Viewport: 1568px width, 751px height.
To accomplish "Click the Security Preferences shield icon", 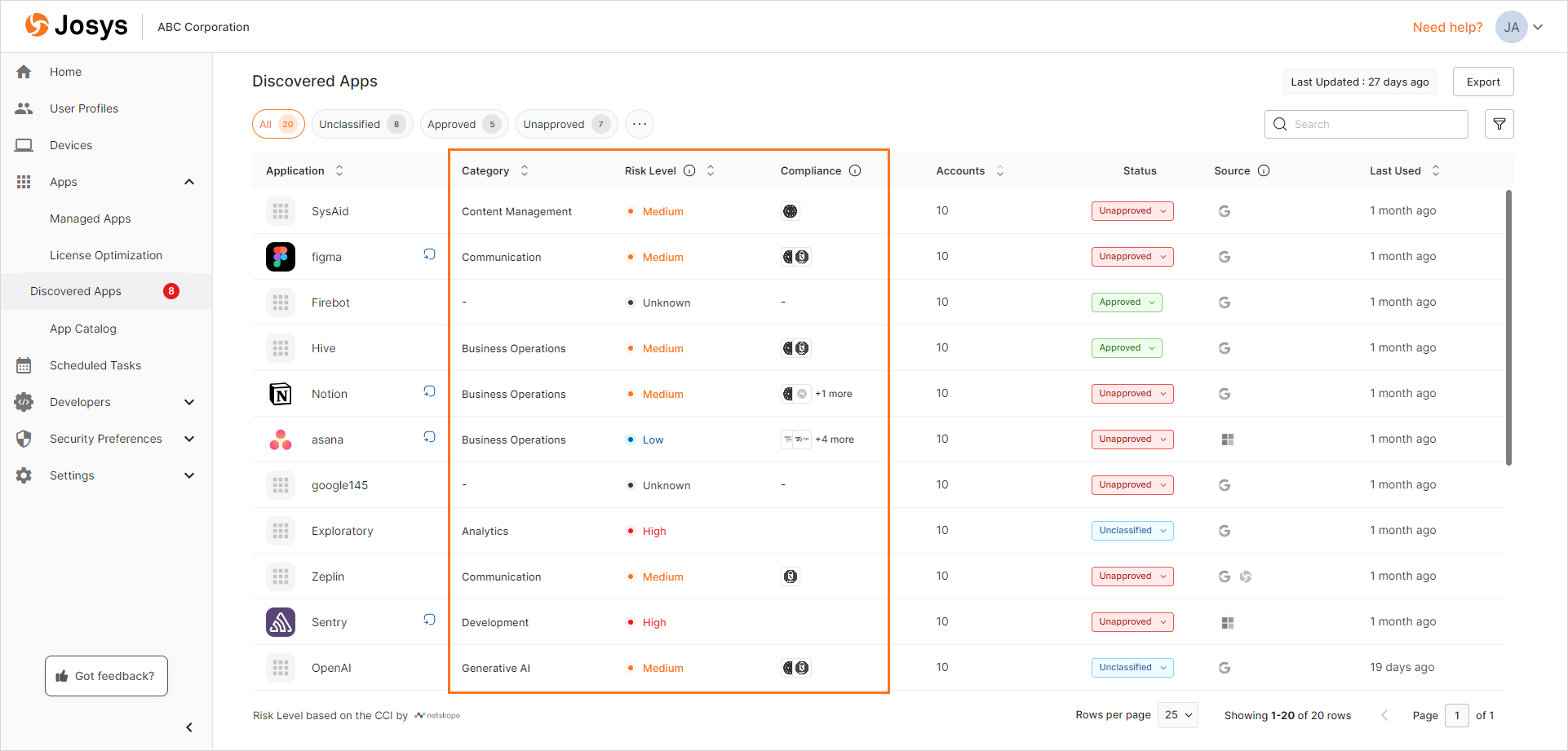I will tap(24, 439).
